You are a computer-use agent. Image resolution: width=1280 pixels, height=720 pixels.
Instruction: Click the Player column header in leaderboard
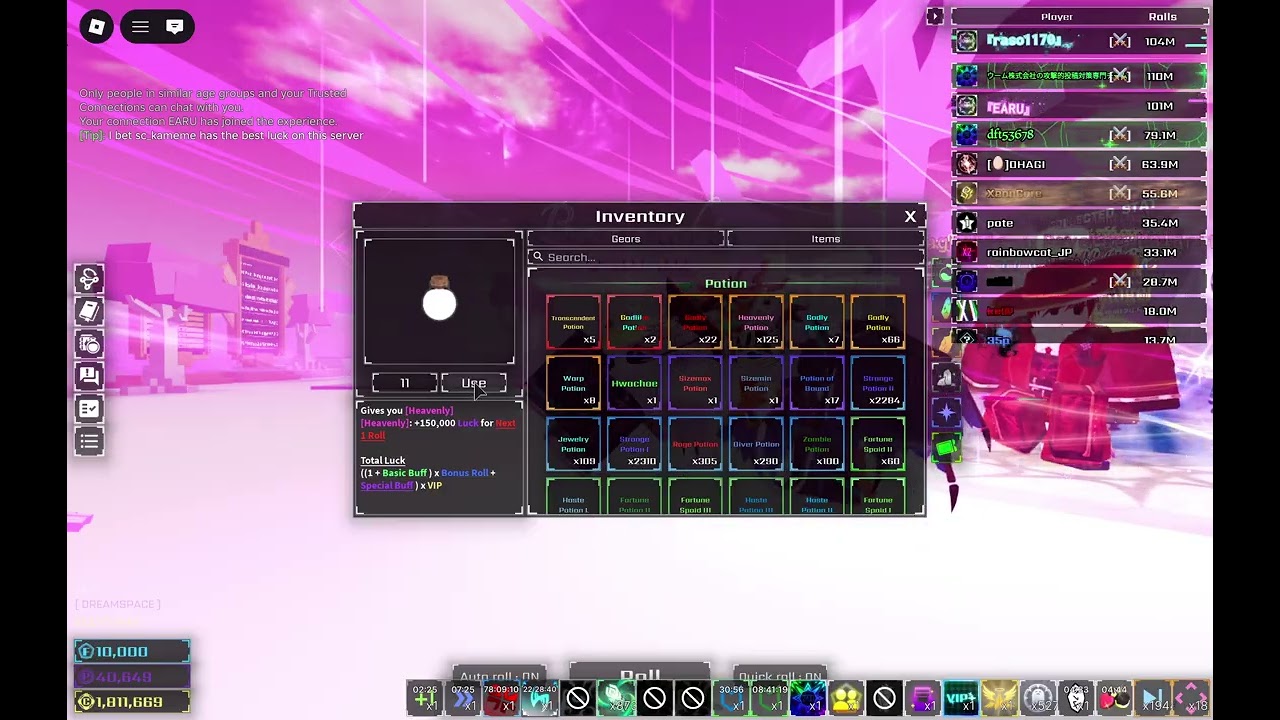click(1056, 16)
